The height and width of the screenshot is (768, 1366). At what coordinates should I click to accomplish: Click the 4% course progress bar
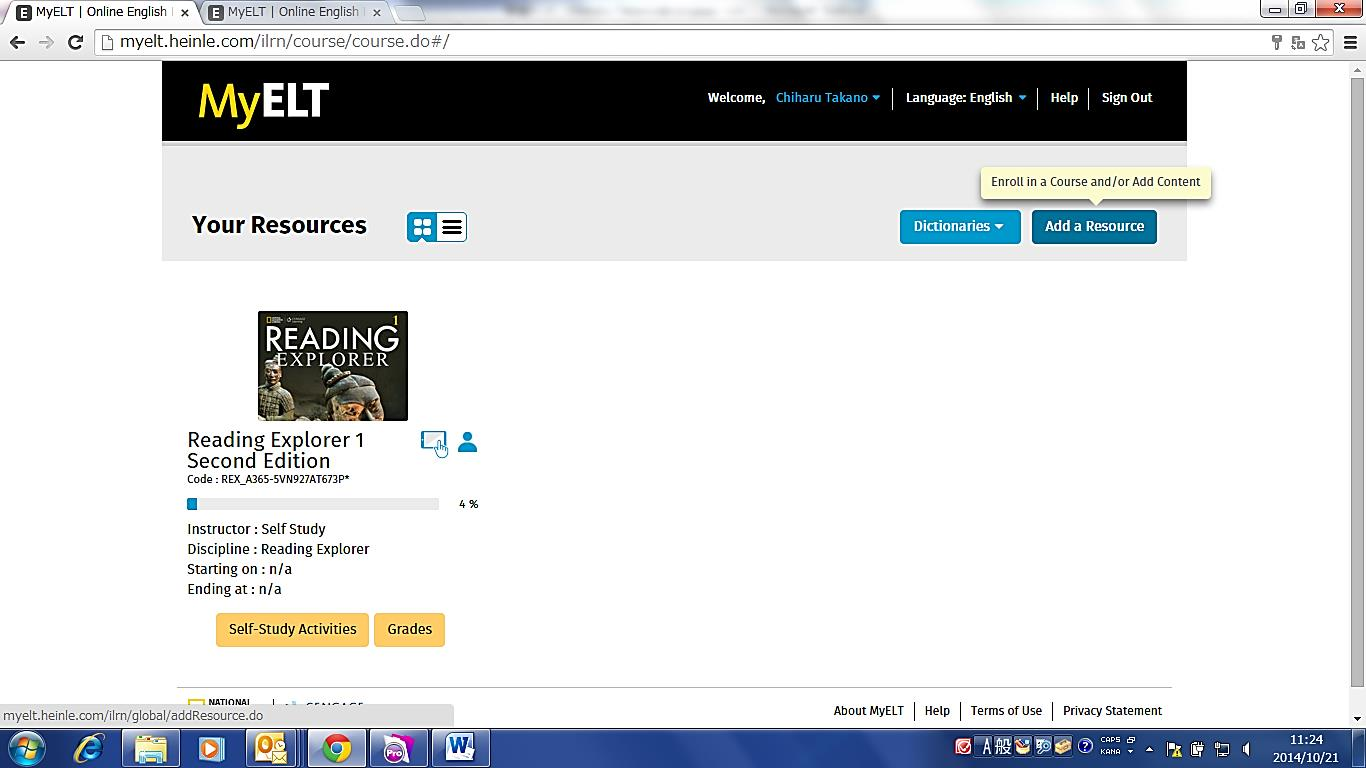(313, 504)
